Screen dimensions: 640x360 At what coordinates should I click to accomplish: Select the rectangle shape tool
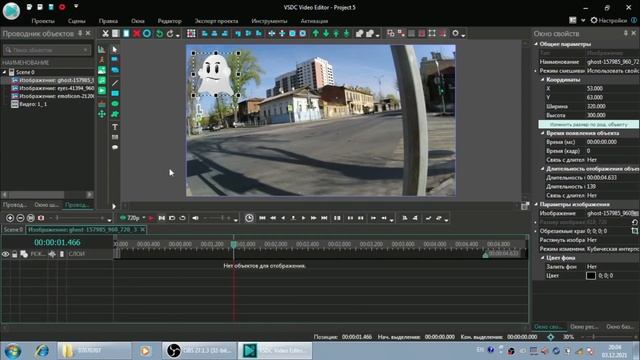pos(115,93)
